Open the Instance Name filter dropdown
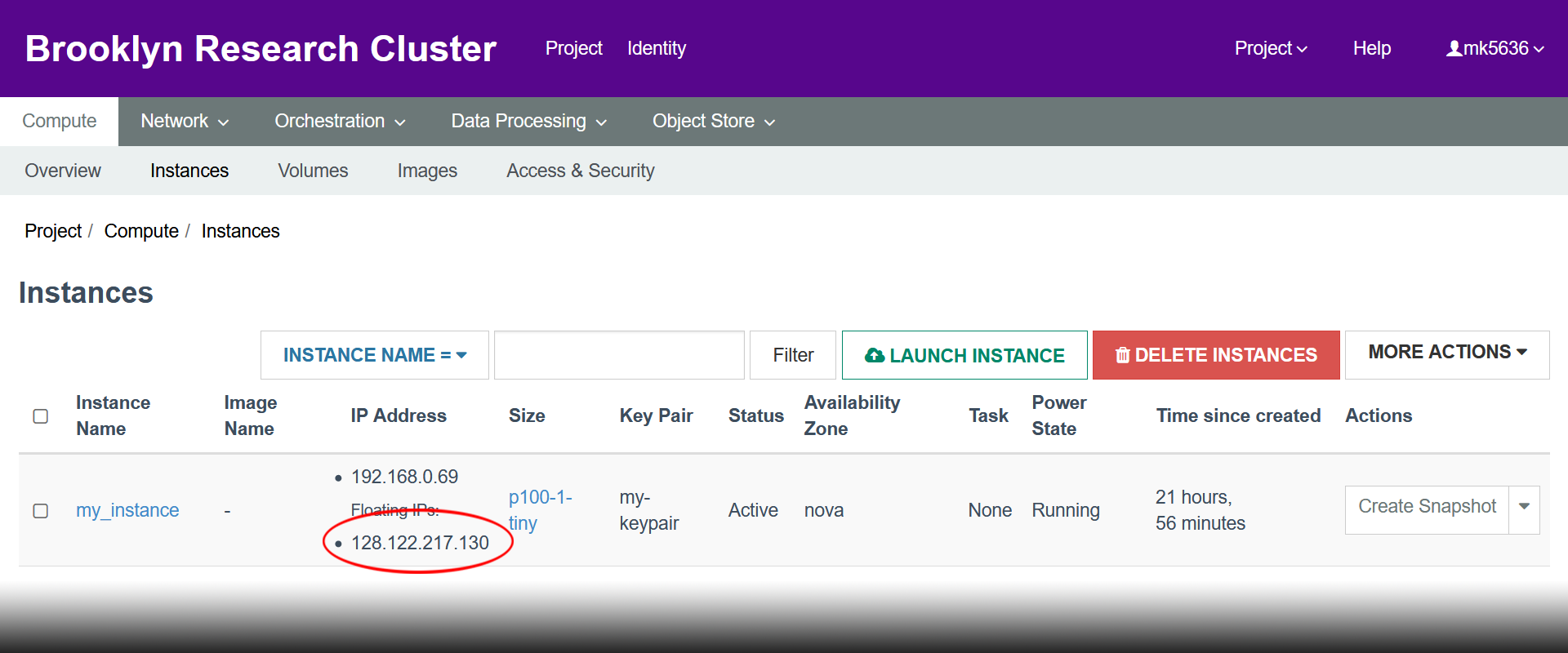The height and width of the screenshot is (653, 1568). click(x=375, y=355)
